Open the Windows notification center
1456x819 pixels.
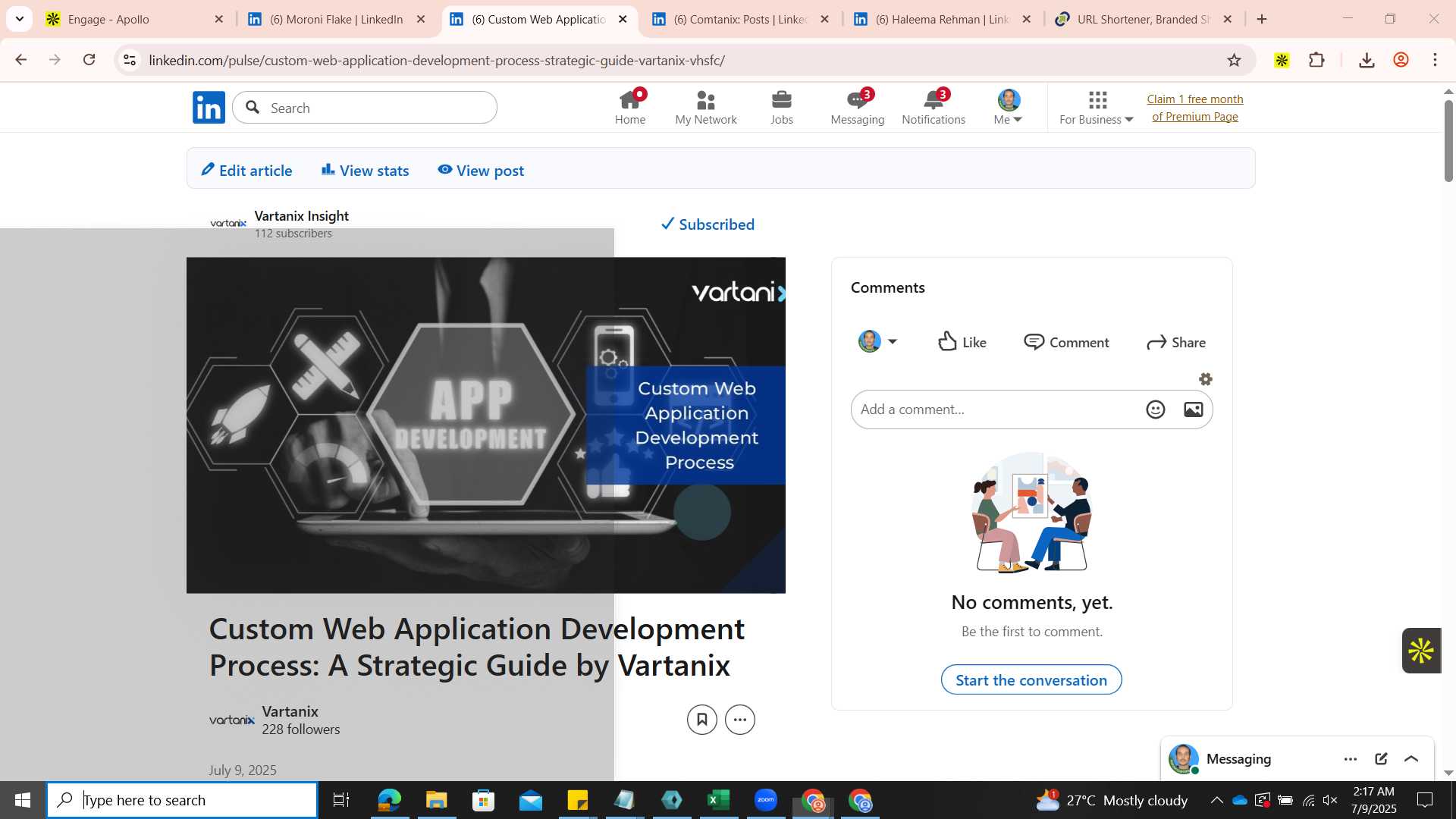pos(1425,800)
